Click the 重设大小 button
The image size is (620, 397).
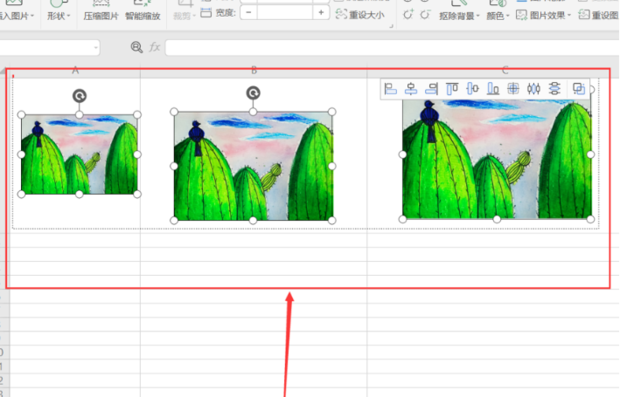(x=360, y=15)
